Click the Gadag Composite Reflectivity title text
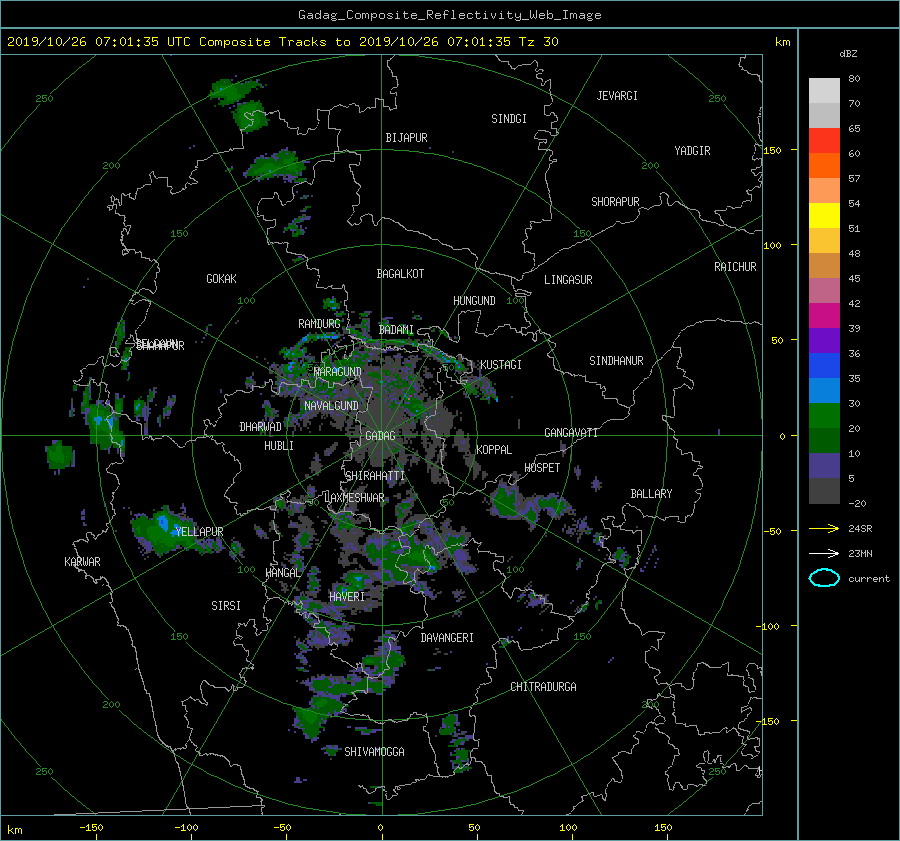The height and width of the screenshot is (841, 900). [449, 15]
